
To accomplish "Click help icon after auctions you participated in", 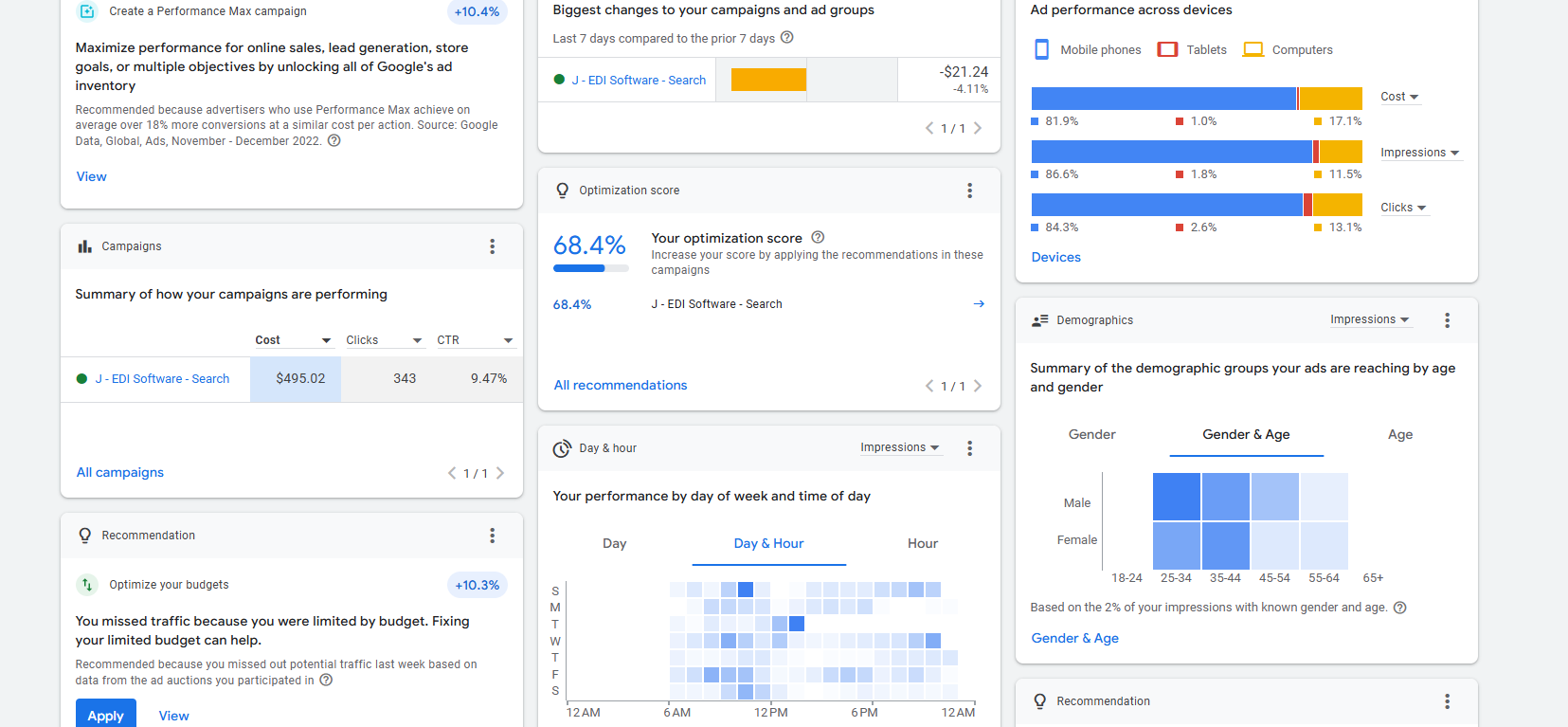I will point(326,680).
